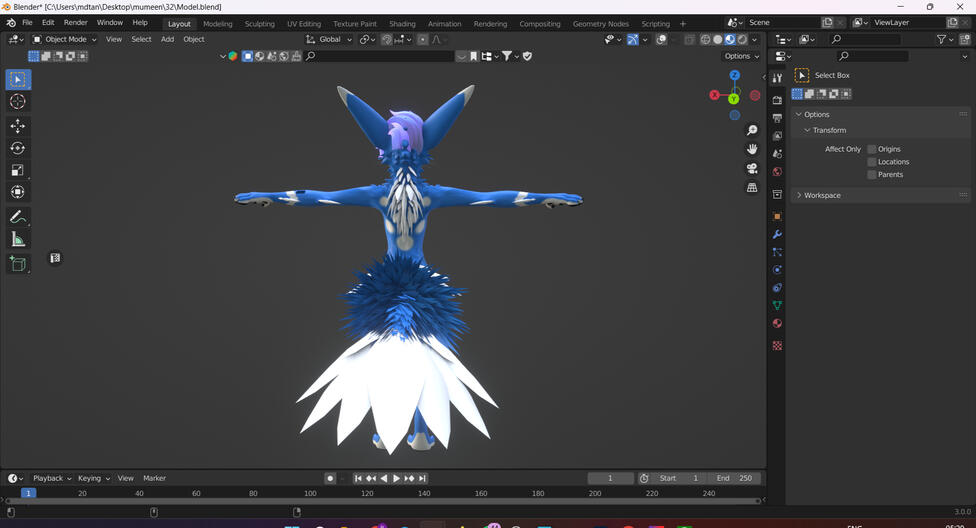Enable the Affect Only Parents checkbox
Viewport: 976px width, 528px height.
pyautogui.click(x=872, y=174)
